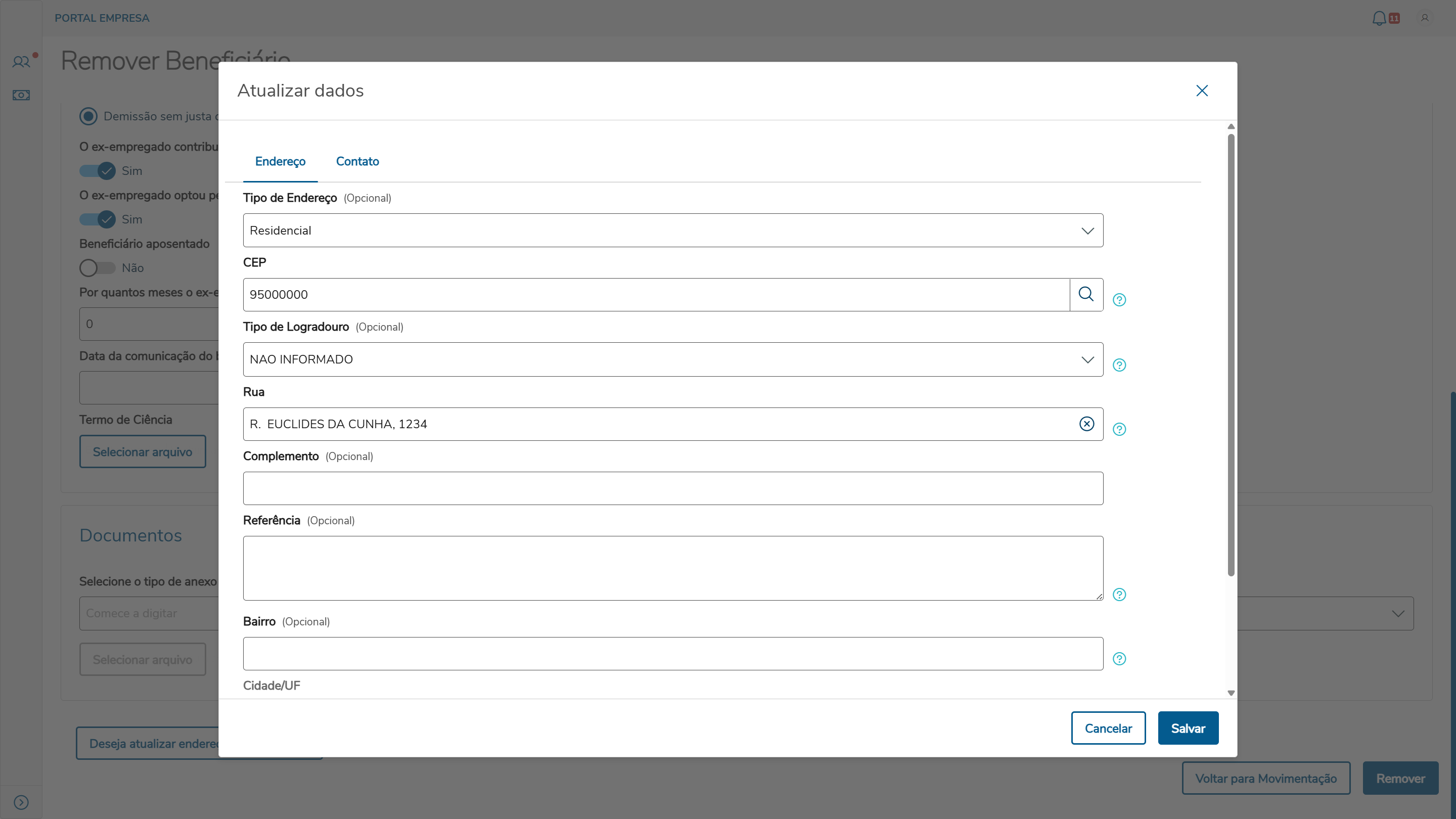Click into the Complemento input field
The width and height of the screenshot is (1456, 819).
pyautogui.click(x=672, y=488)
